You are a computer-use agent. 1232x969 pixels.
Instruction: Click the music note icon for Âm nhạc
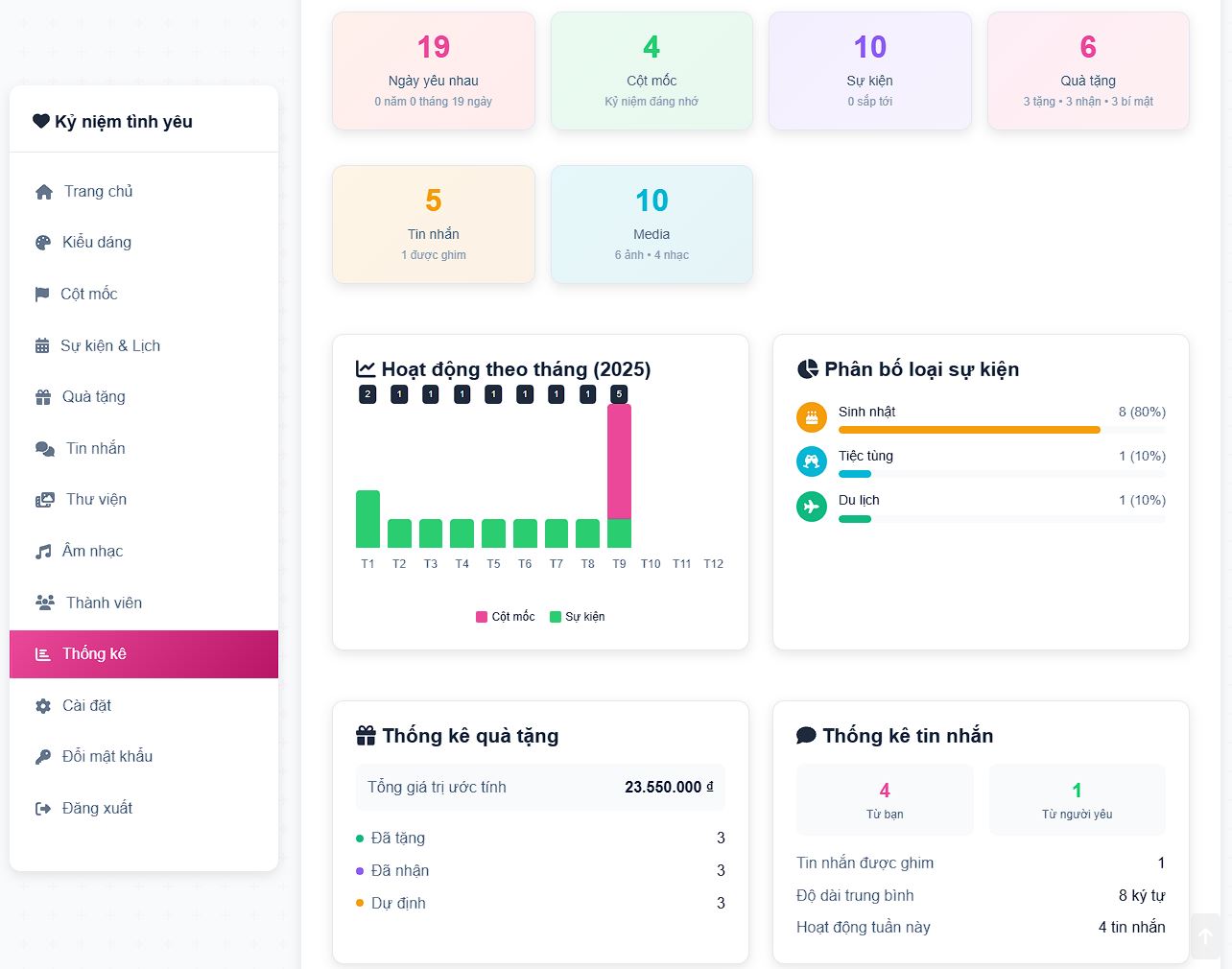click(x=43, y=552)
